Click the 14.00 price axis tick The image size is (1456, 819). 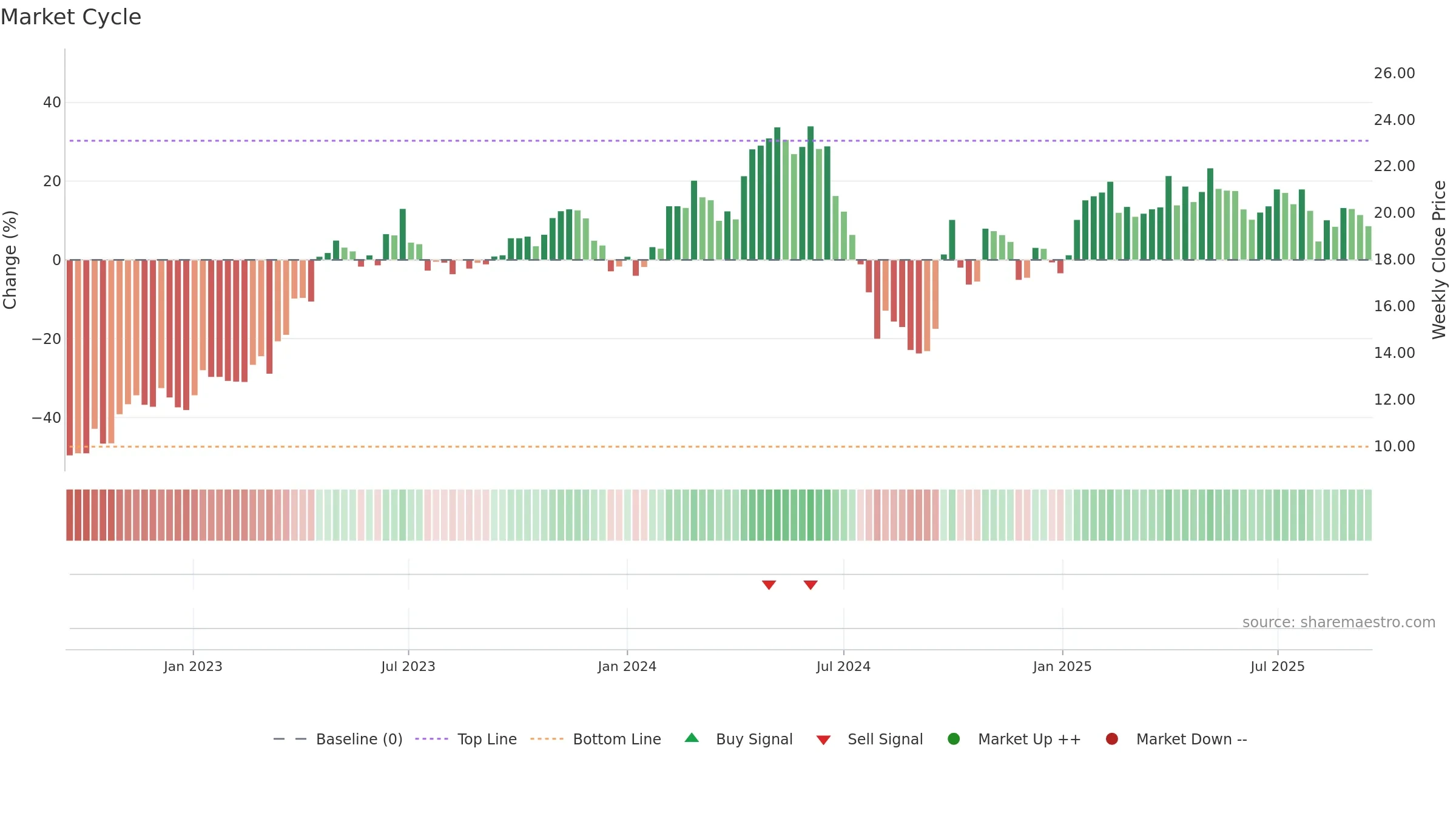(x=1394, y=353)
